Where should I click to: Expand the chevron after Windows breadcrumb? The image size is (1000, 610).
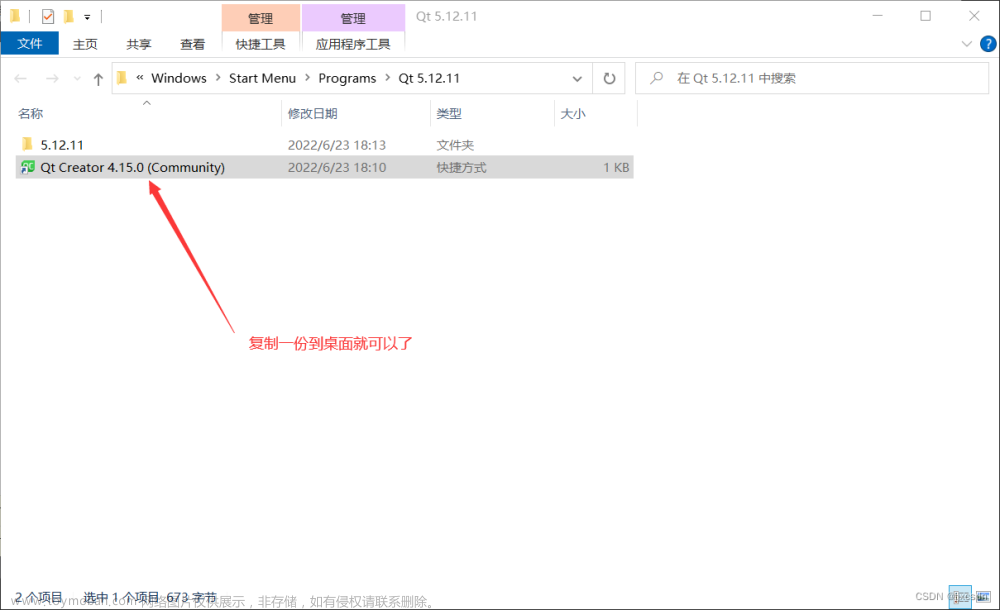click(218, 77)
